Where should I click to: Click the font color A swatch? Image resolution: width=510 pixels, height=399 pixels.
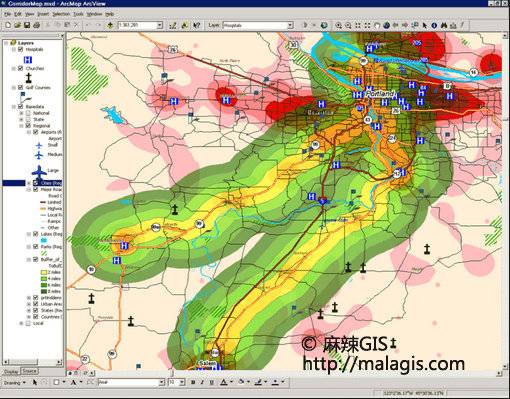pyautogui.click(x=224, y=382)
